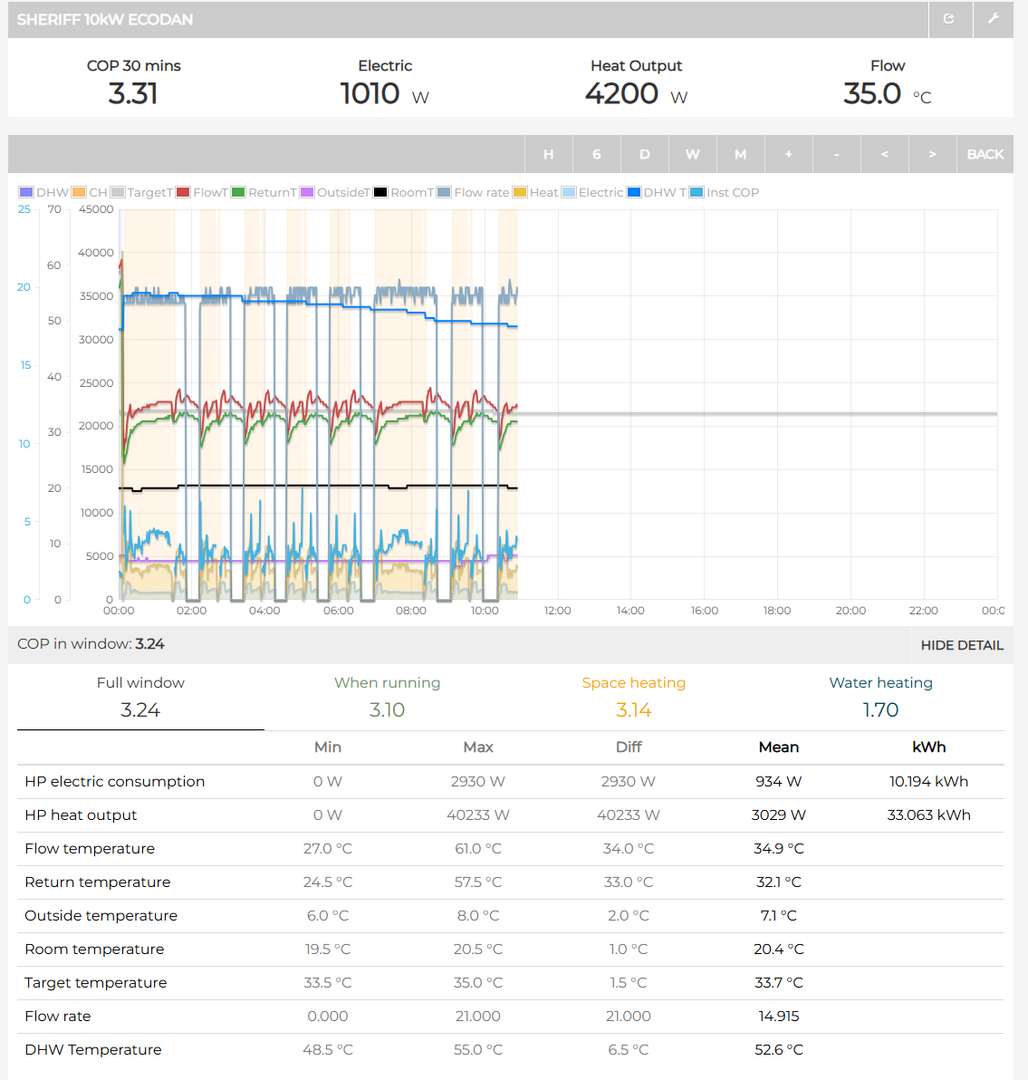Set graph window to 6 hours
The height and width of the screenshot is (1080, 1028).
click(596, 154)
